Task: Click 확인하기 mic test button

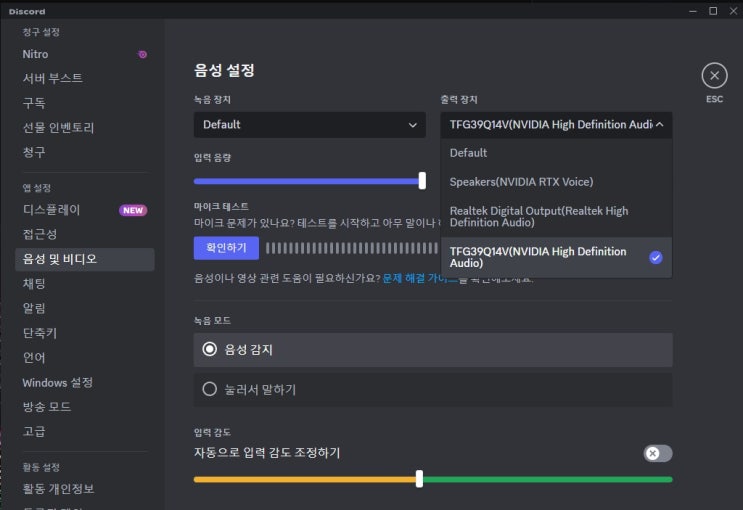Action: point(226,248)
